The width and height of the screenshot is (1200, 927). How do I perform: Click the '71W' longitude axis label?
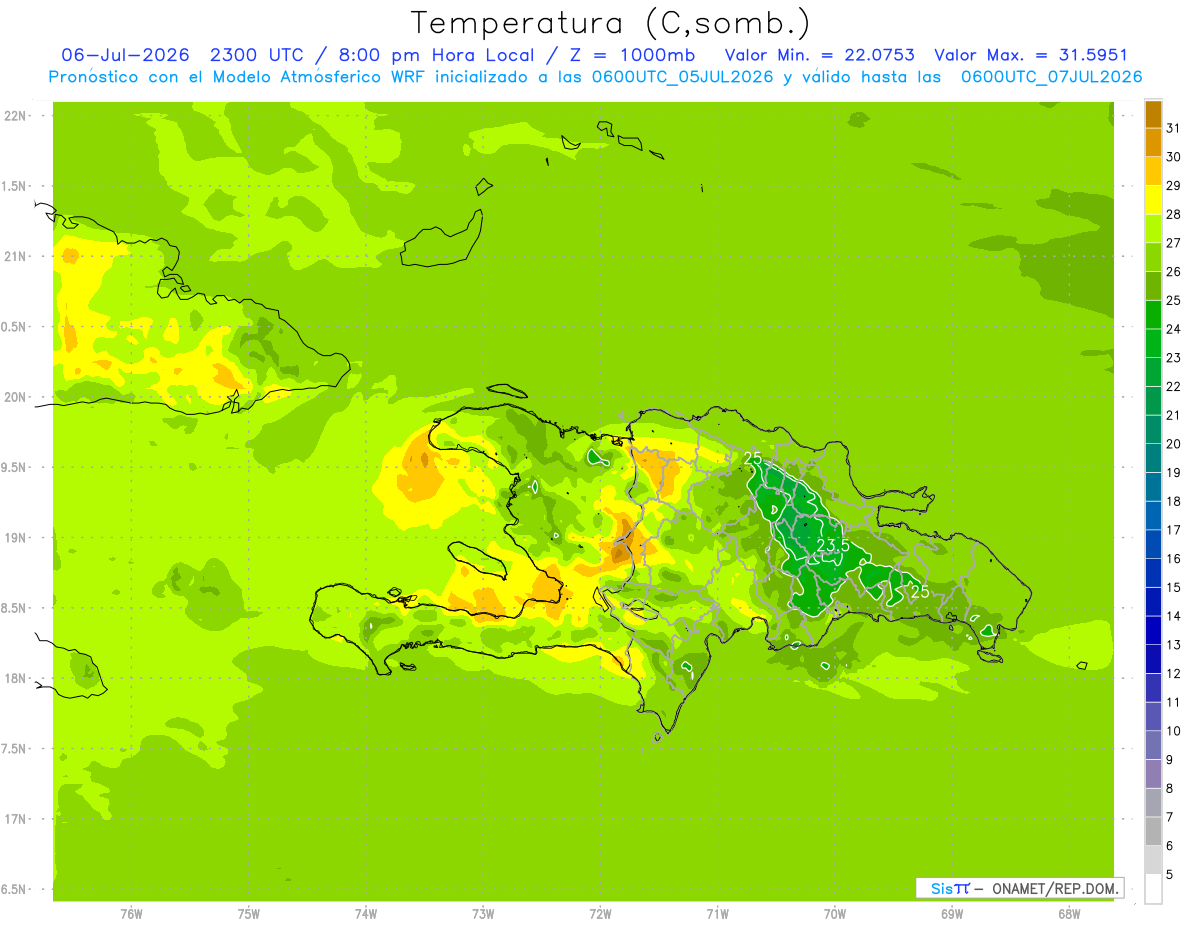pos(717,914)
